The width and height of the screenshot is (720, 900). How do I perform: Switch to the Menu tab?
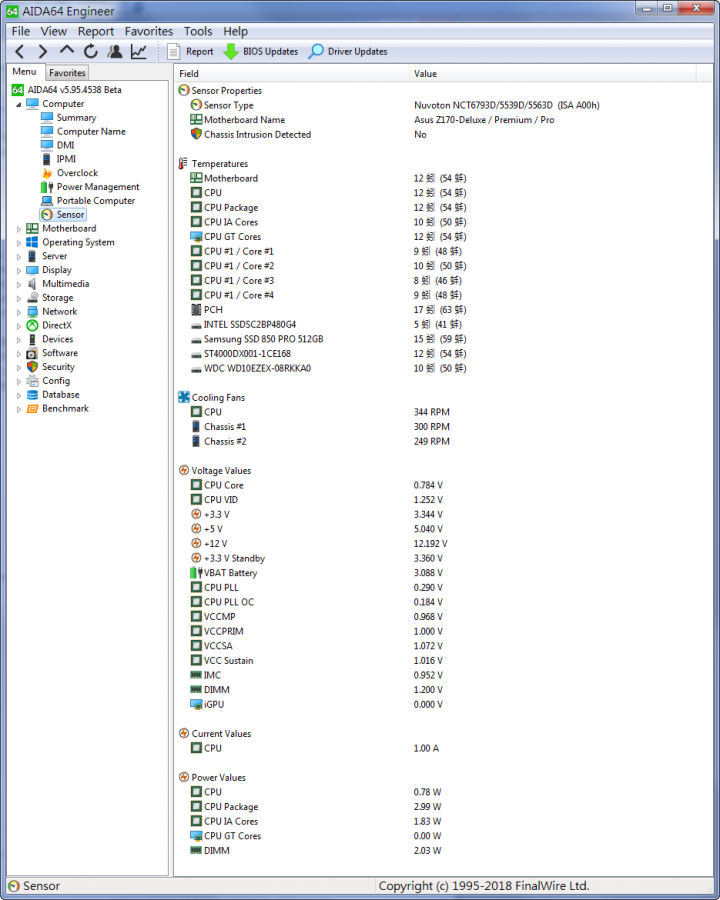click(x=25, y=72)
